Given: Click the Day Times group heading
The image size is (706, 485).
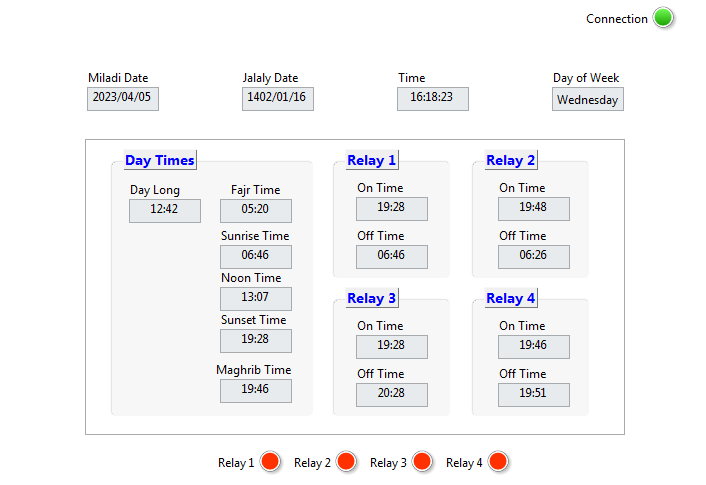Looking at the screenshot, I should [160, 160].
